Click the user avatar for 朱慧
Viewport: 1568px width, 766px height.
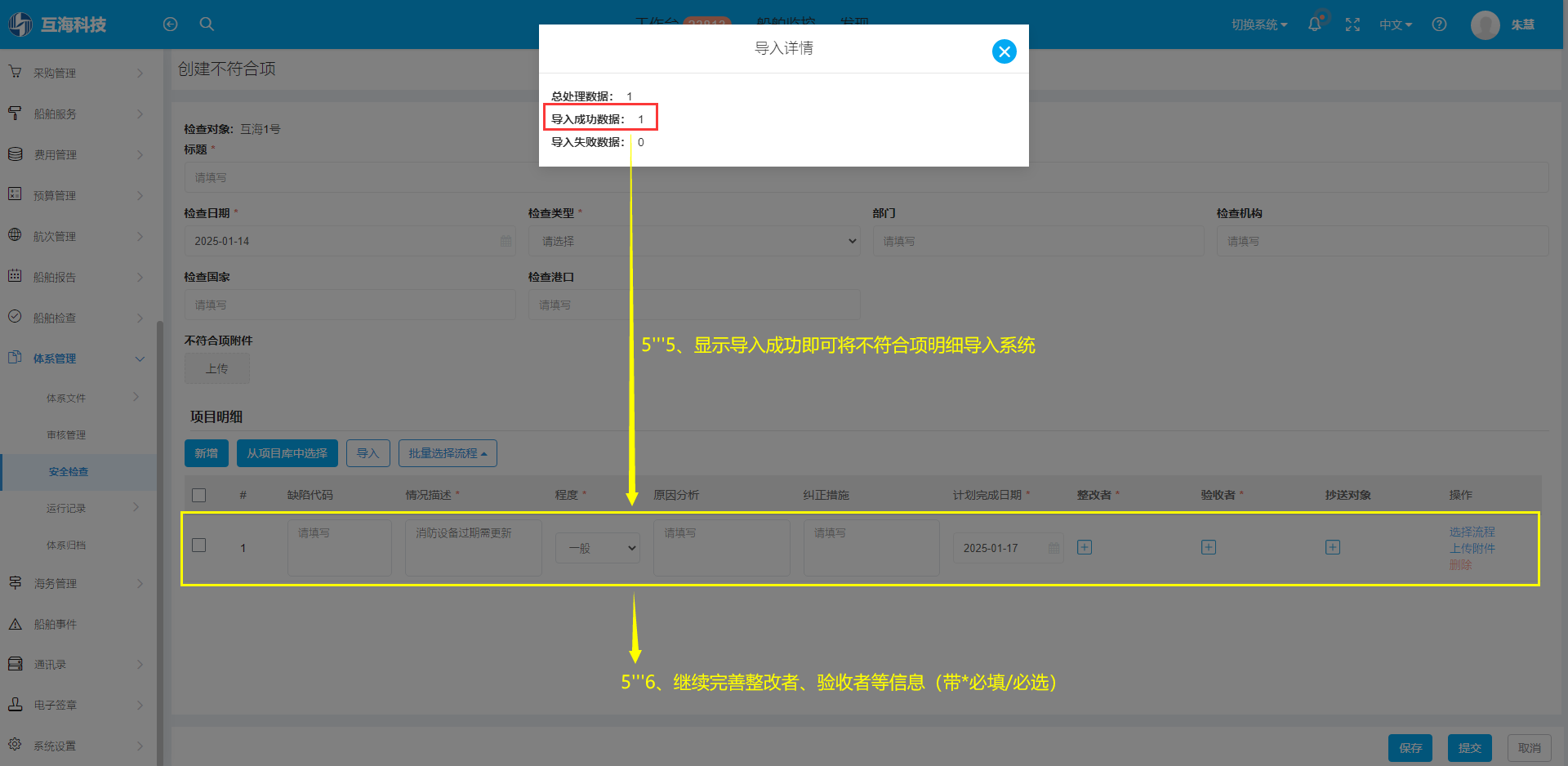[1485, 24]
